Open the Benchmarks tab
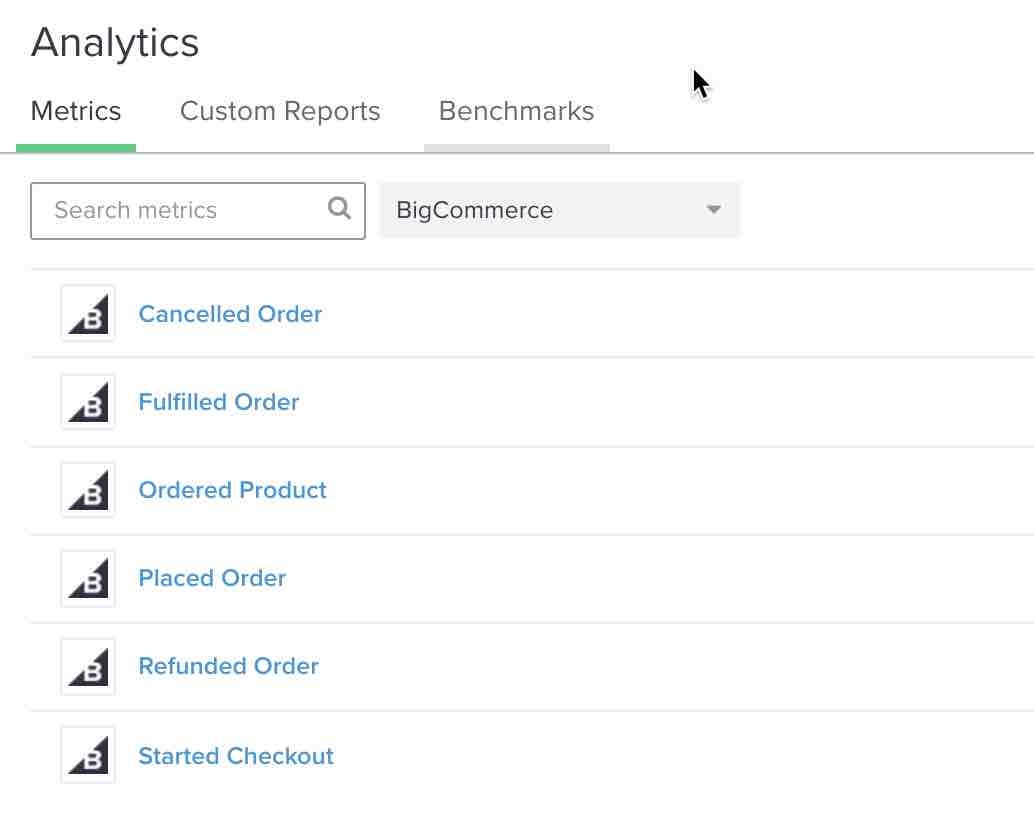 coord(516,111)
